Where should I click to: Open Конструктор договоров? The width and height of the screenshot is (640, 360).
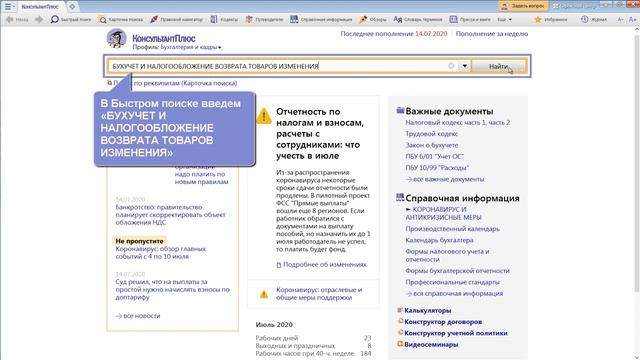pos(443,322)
